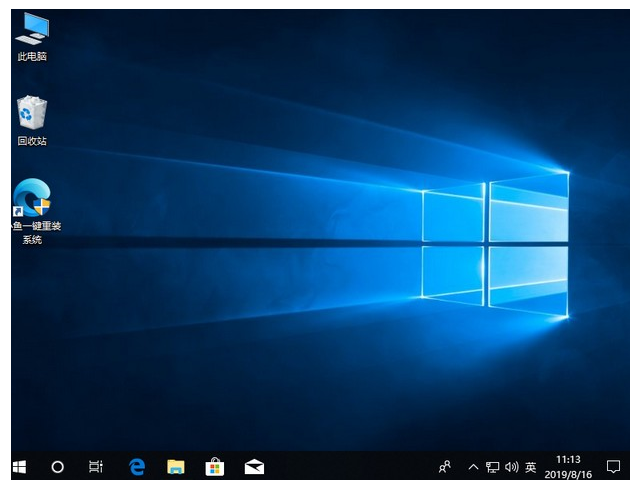Expand the hidden tray icons chevron
640x485 pixels.
tap(473, 467)
